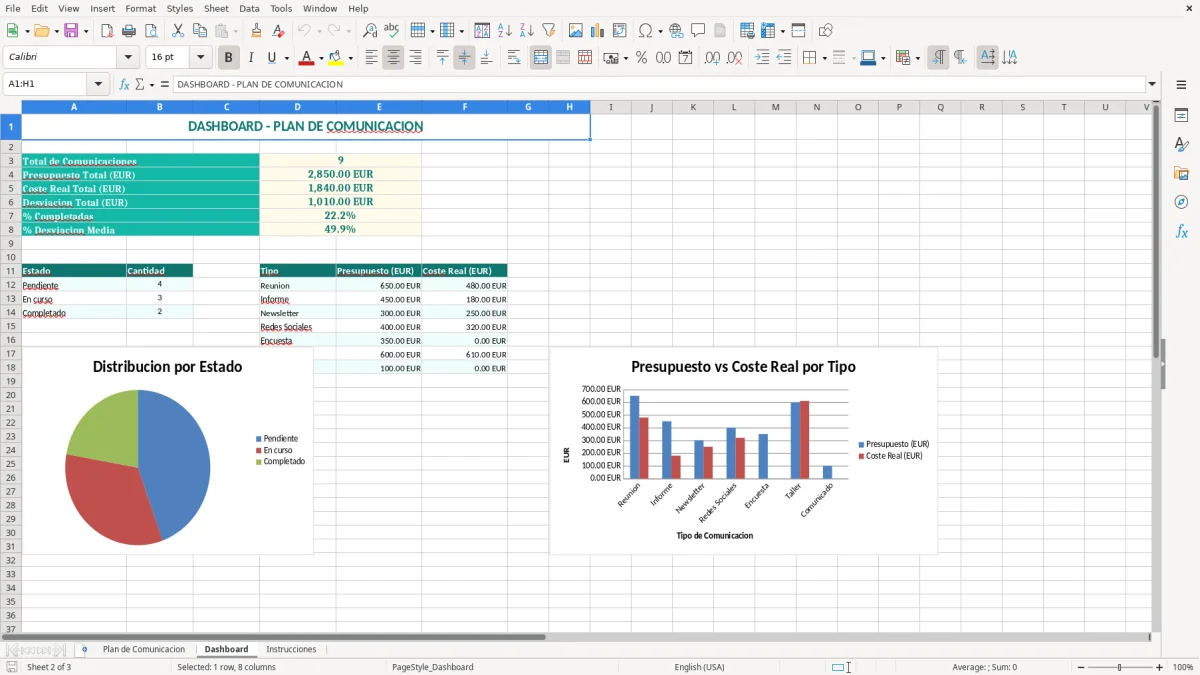Insert a comment
Viewport: 1200px width, 675px height.
coord(698,31)
